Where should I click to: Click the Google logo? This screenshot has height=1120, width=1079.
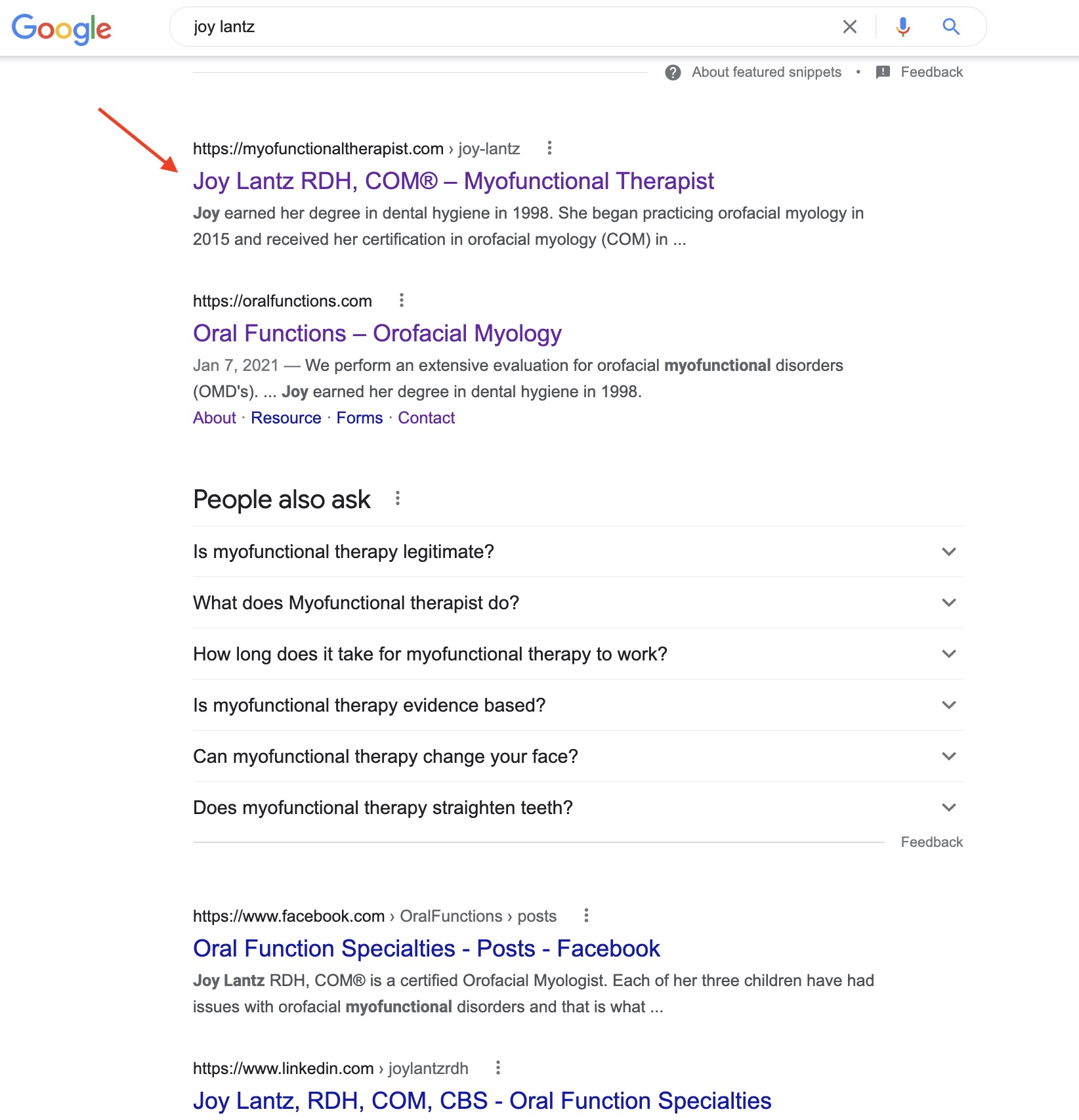click(62, 28)
